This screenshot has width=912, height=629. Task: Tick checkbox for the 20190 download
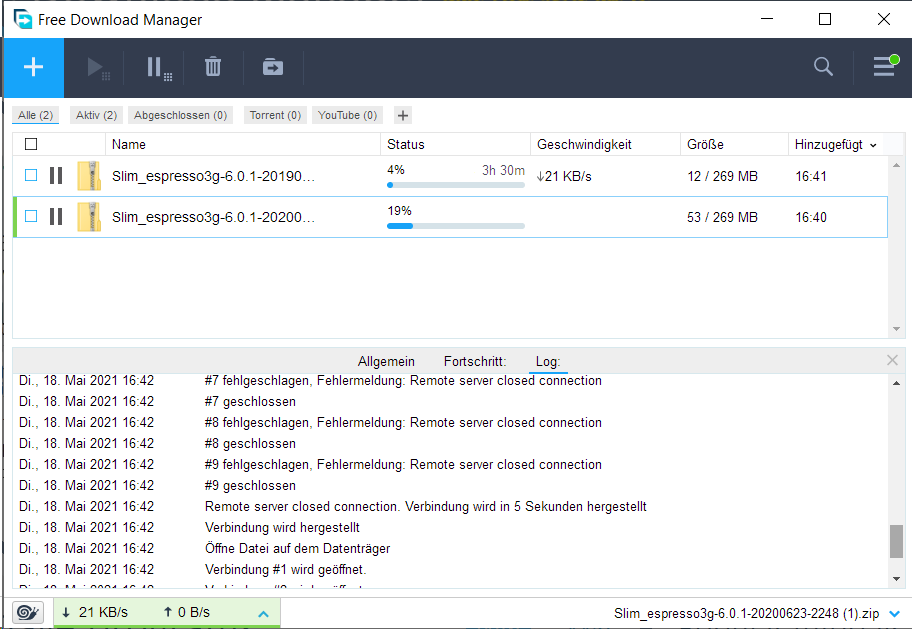click(31, 175)
